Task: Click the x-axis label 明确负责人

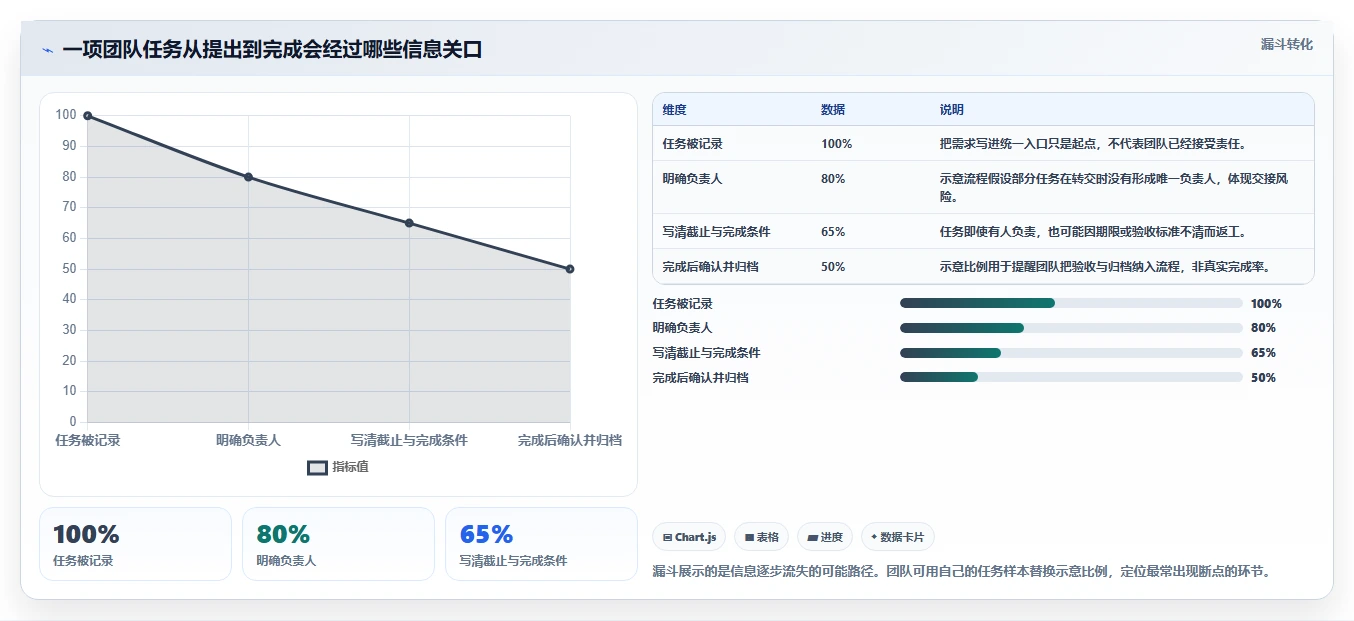Action: [248, 440]
